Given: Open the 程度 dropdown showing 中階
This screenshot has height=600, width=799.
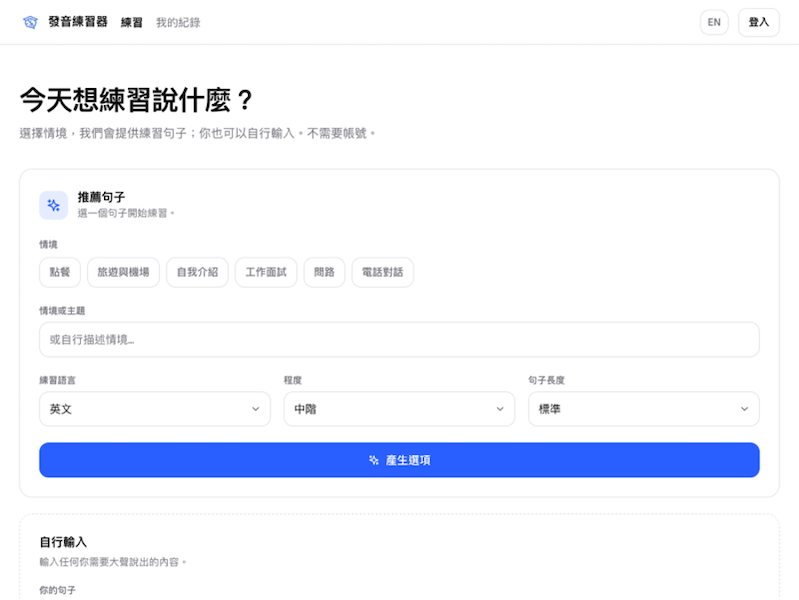Looking at the screenshot, I should (x=400, y=409).
